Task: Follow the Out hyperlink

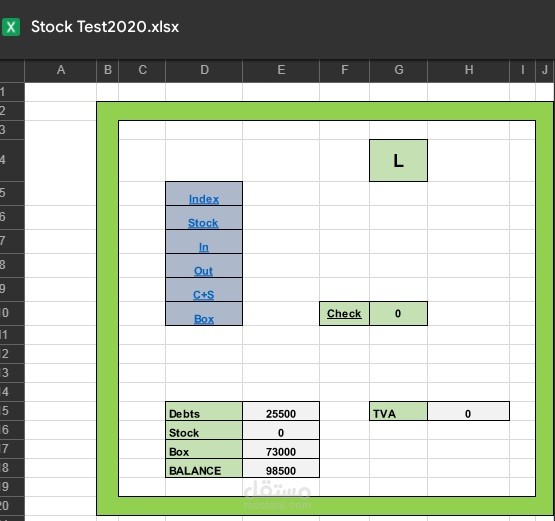Action: (x=203, y=271)
